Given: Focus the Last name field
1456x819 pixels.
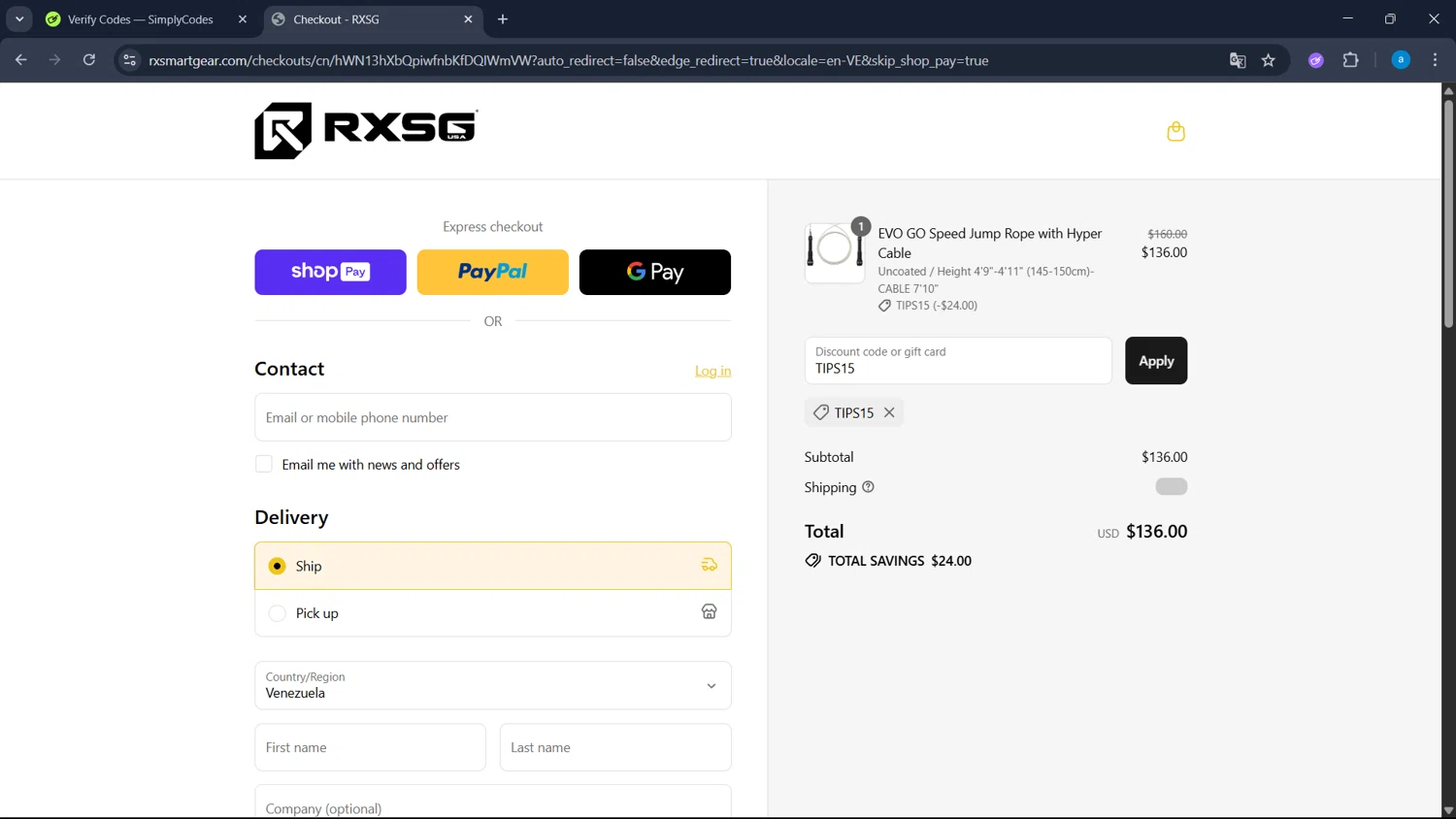Looking at the screenshot, I should [615, 747].
